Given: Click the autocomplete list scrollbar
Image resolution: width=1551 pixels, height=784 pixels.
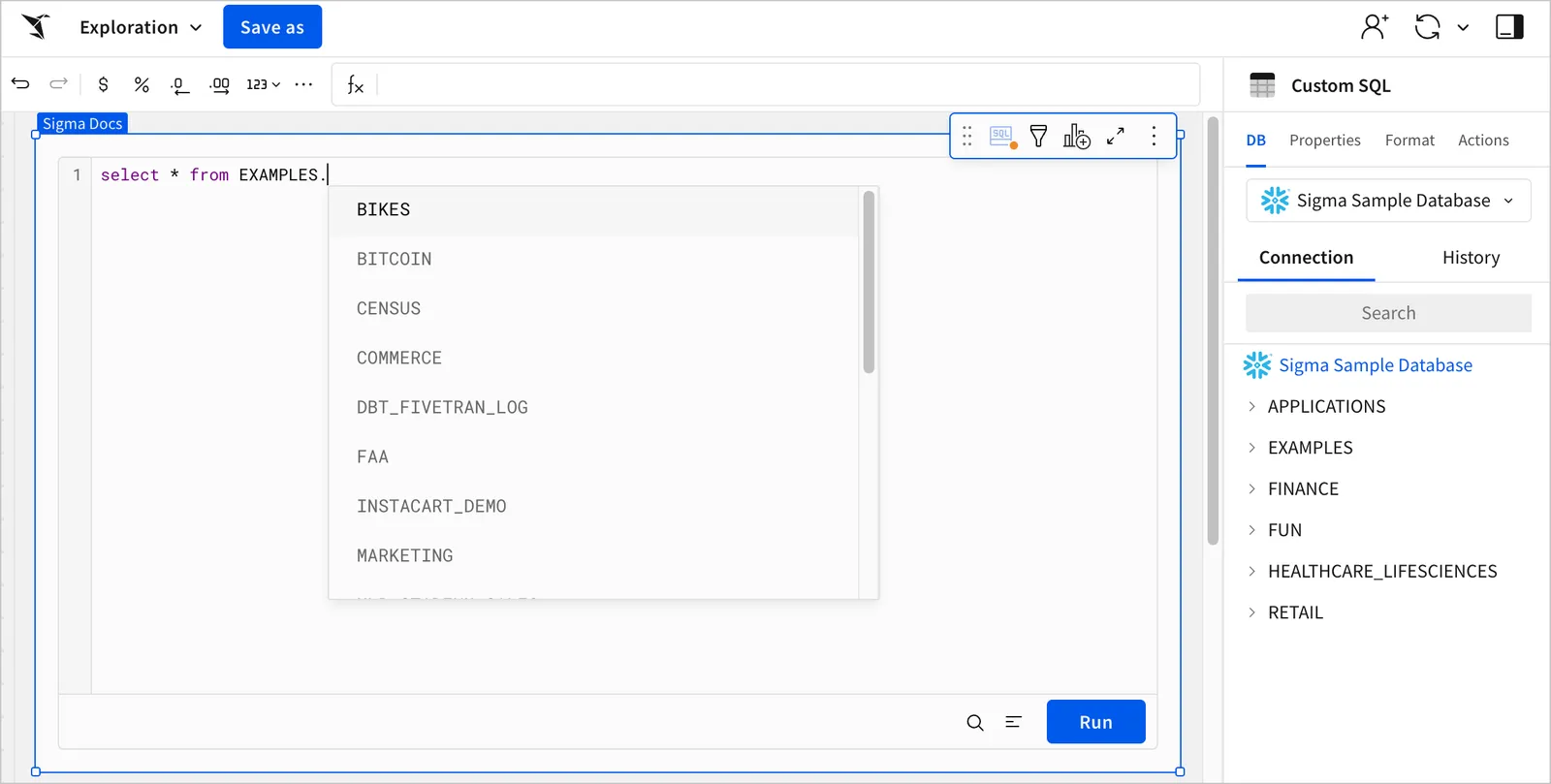Looking at the screenshot, I should tap(869, 282).
